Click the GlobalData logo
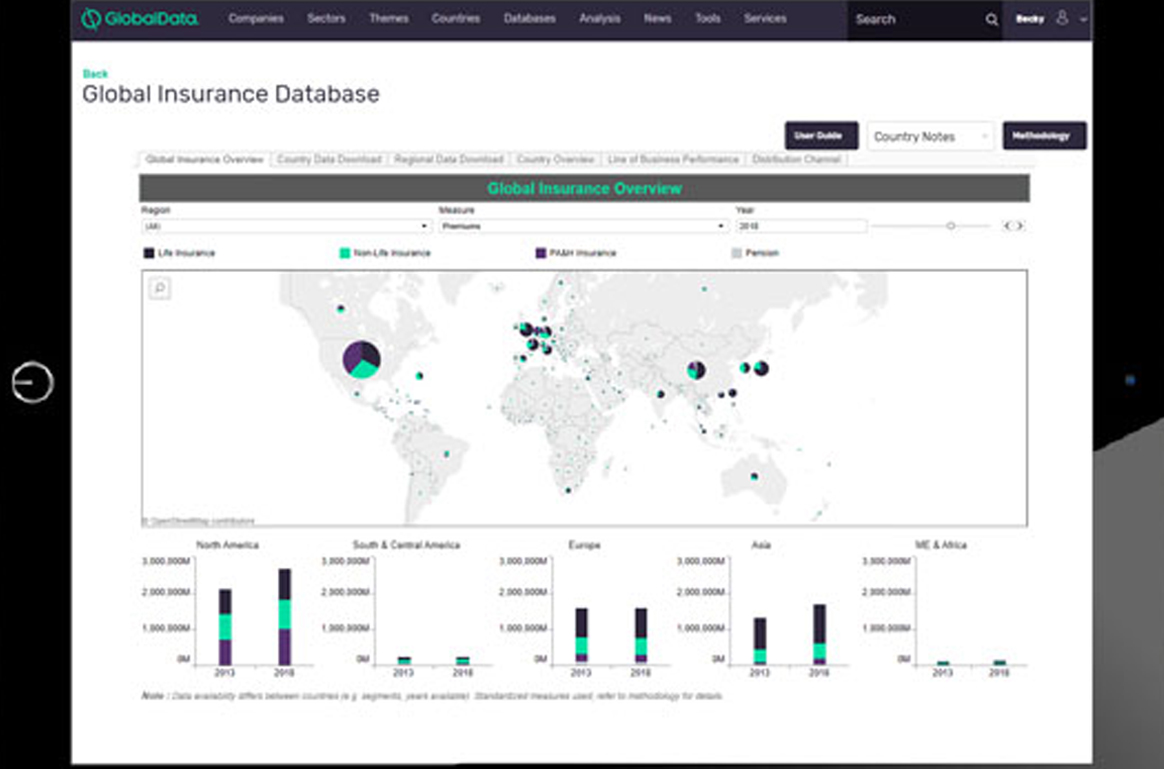Viewport: 1164px width, 769px height. pos(140,19)
